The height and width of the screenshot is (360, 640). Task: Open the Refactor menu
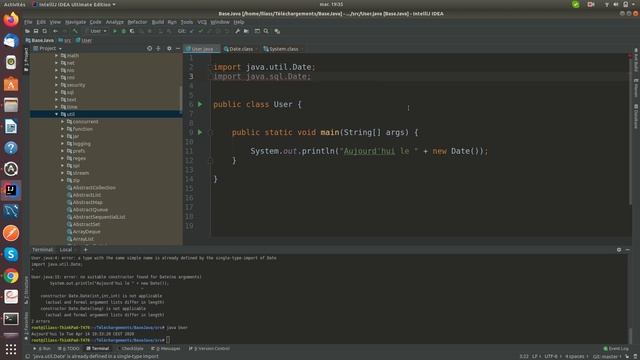click(x=137, y=22)
